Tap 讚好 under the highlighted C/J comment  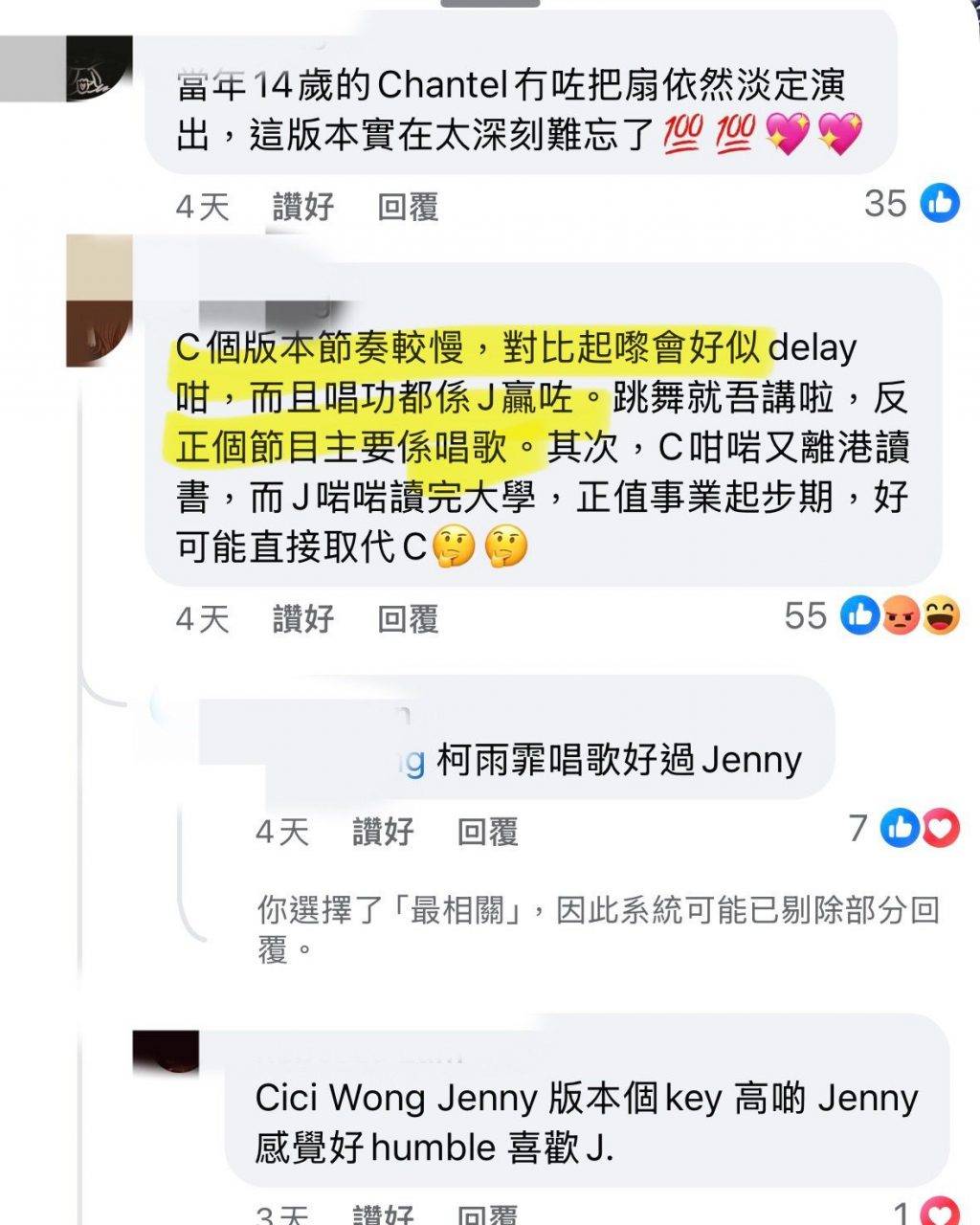point(303,618)
